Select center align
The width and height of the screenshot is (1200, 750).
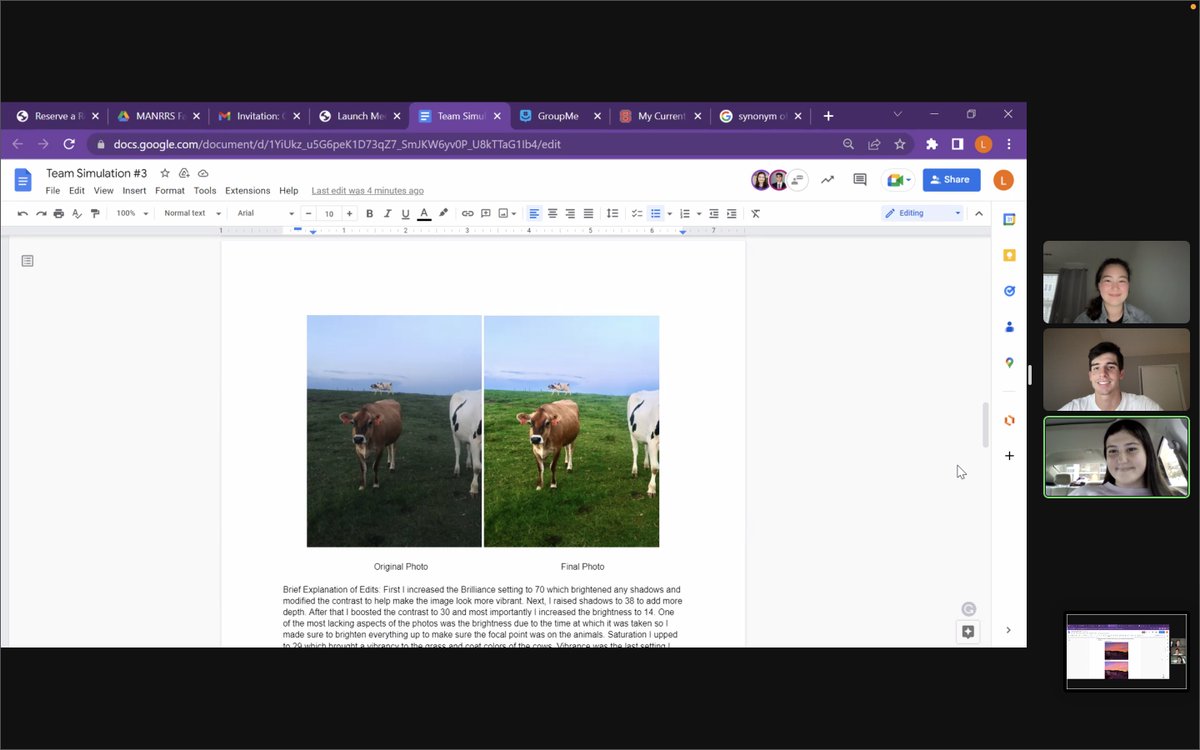tap(552, 213)
